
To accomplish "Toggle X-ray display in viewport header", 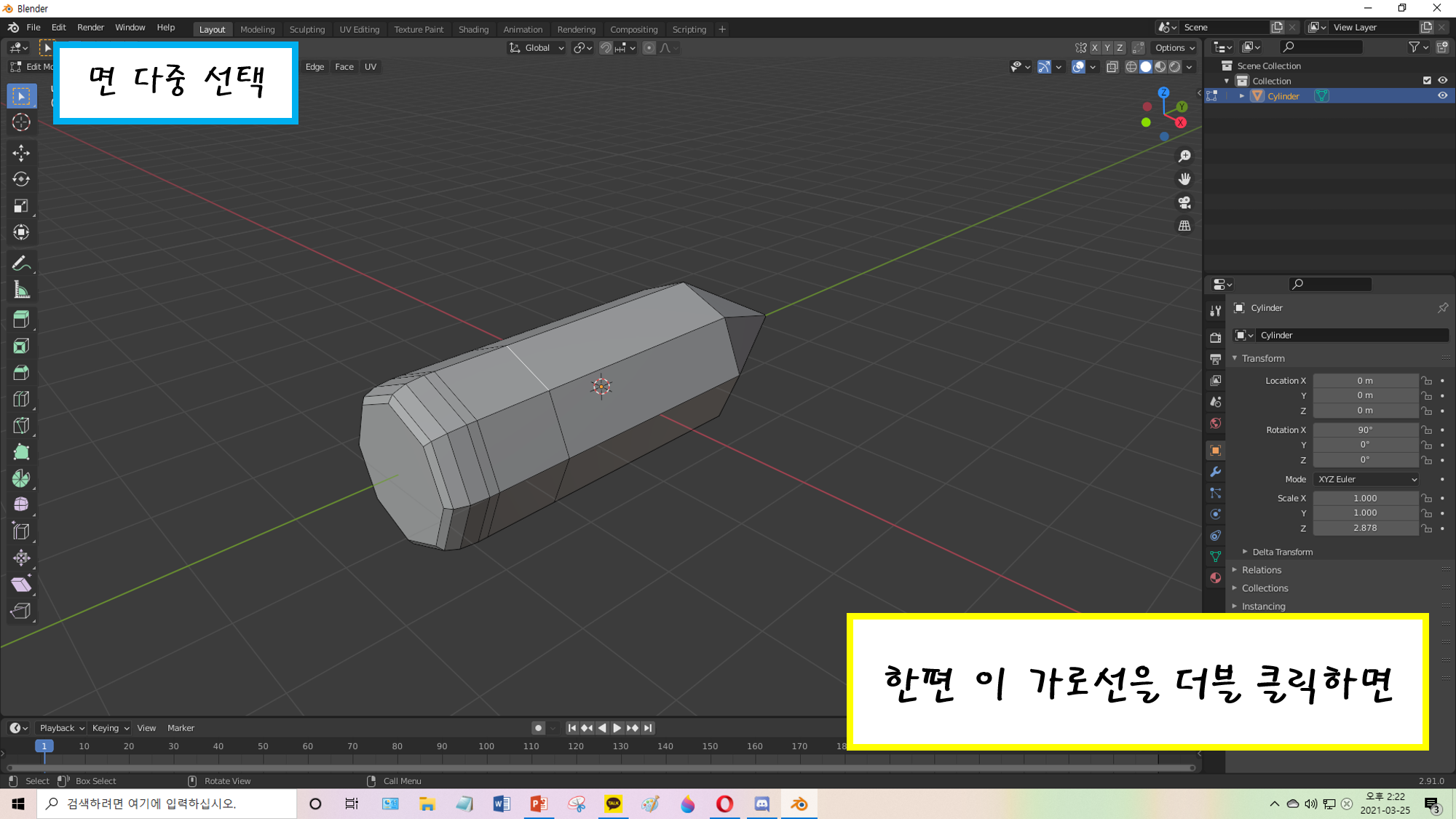I will point(1112,67).
